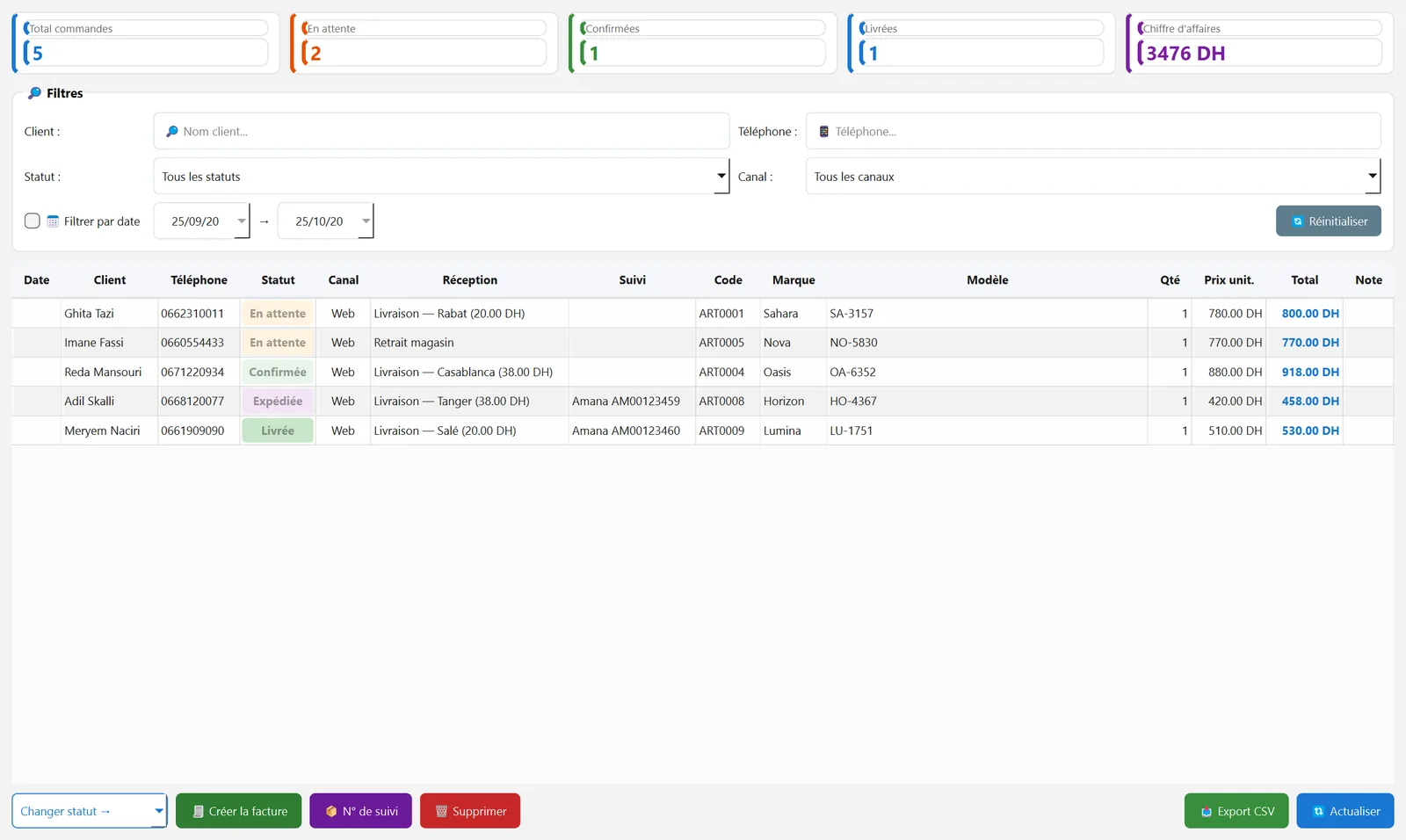The height and width of the screenshot is (840, 1406).
Task: Click the Export CSV icon
Action: click(1207, 812)
